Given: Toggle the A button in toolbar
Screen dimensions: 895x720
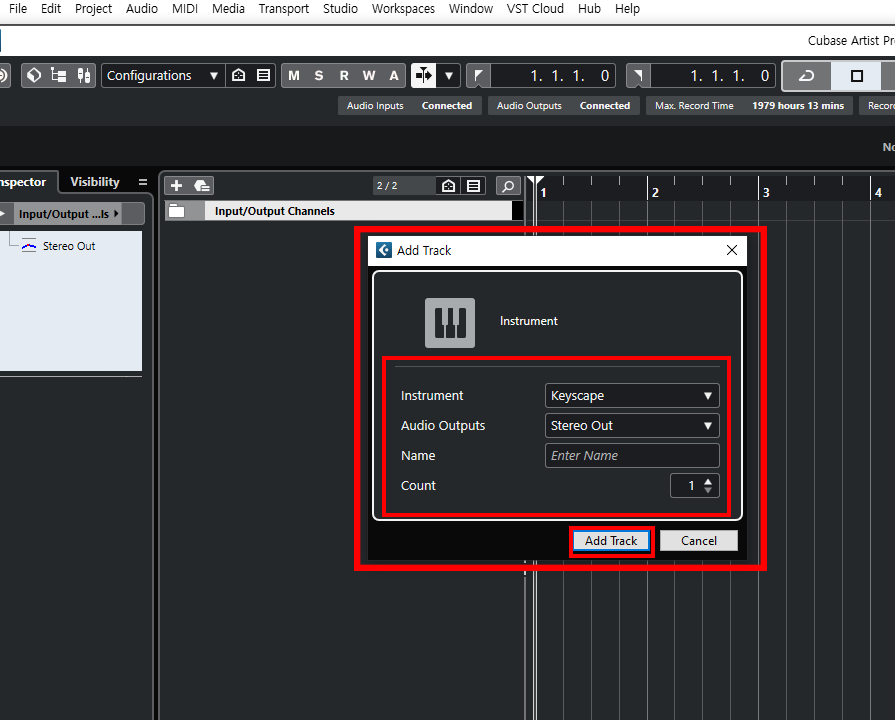Looking at the screenshot, I should [x=394, y=75].
